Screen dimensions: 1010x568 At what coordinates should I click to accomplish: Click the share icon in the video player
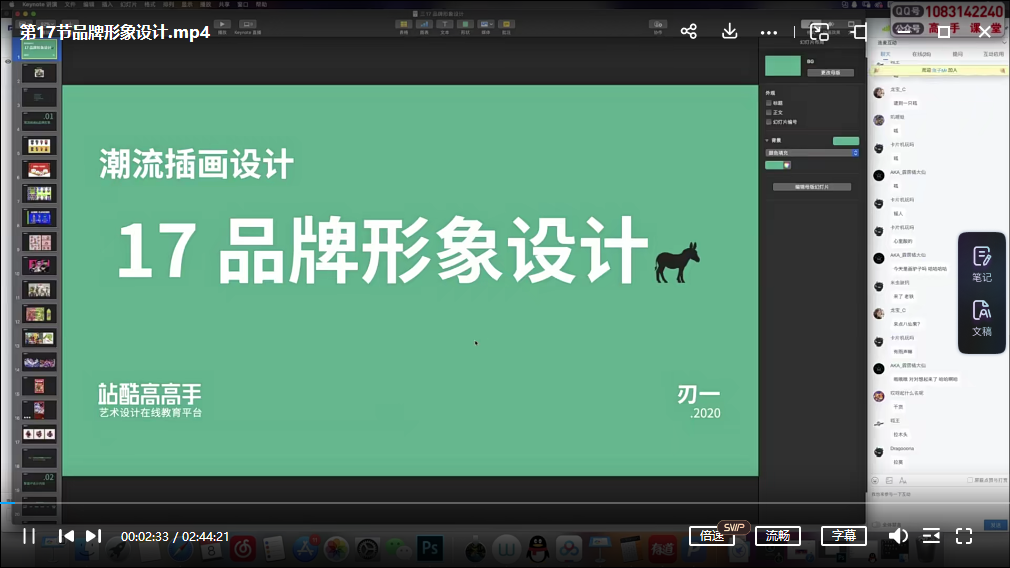tap(689, 32)
